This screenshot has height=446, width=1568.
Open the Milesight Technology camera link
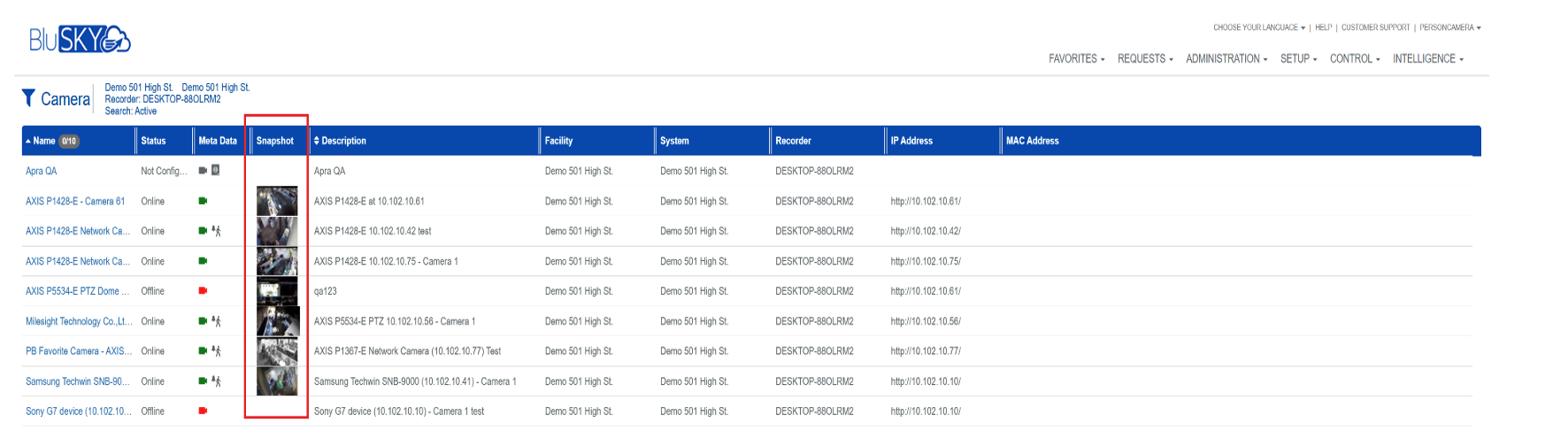(x=79, y=321)
